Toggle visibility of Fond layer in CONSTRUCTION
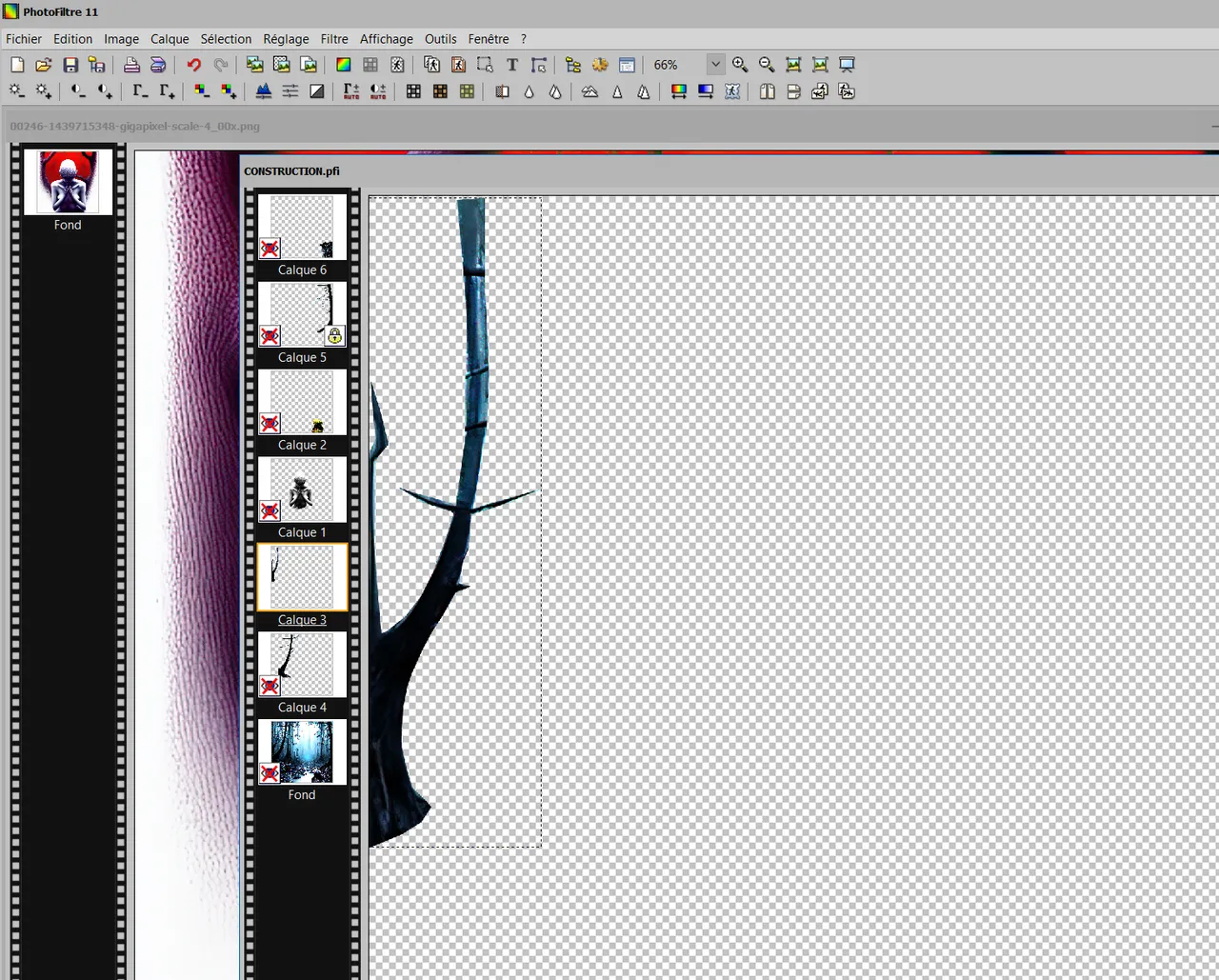 pyautogui.click(x=270, y=773)
